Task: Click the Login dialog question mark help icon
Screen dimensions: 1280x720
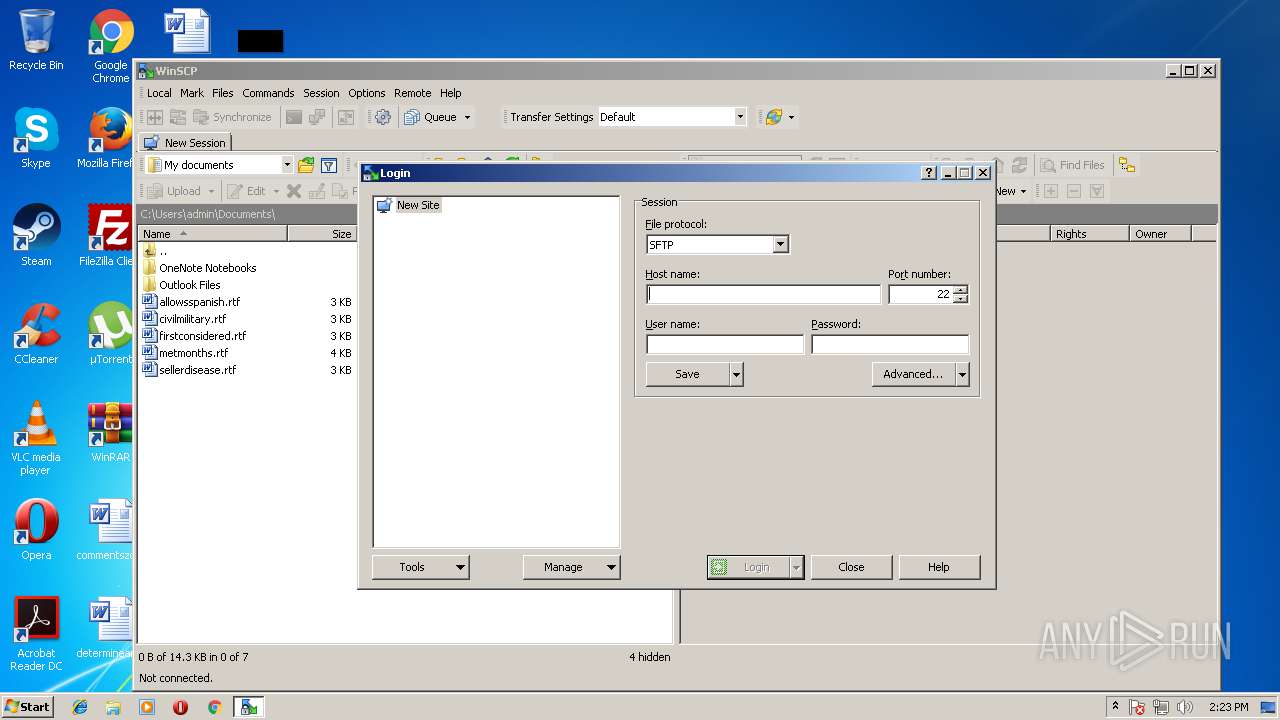Action: coord(929,173)
